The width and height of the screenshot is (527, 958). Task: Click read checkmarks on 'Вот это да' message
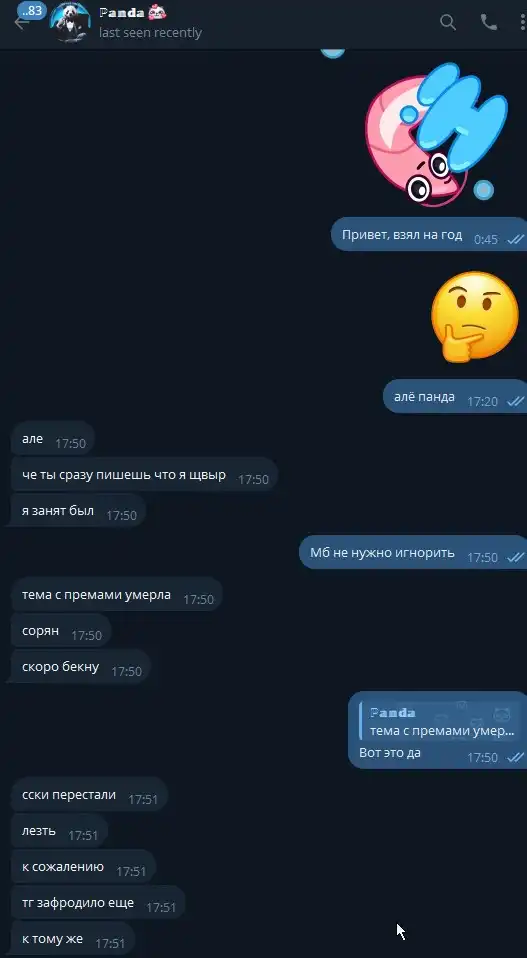point(515,758)
